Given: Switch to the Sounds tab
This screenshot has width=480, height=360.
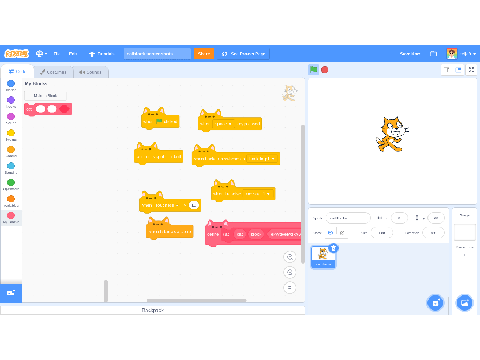Looking at the screenshot, I should coord(90,72).
